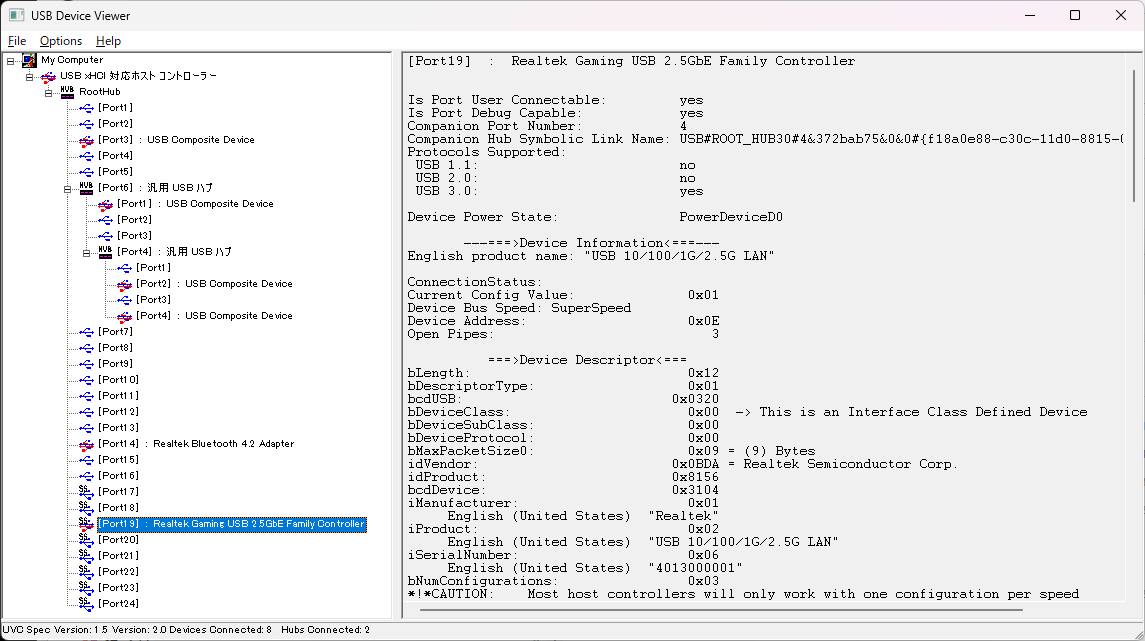
Task: Click the SuperSpeed icon for [Port21]
Action: [86, 556]
